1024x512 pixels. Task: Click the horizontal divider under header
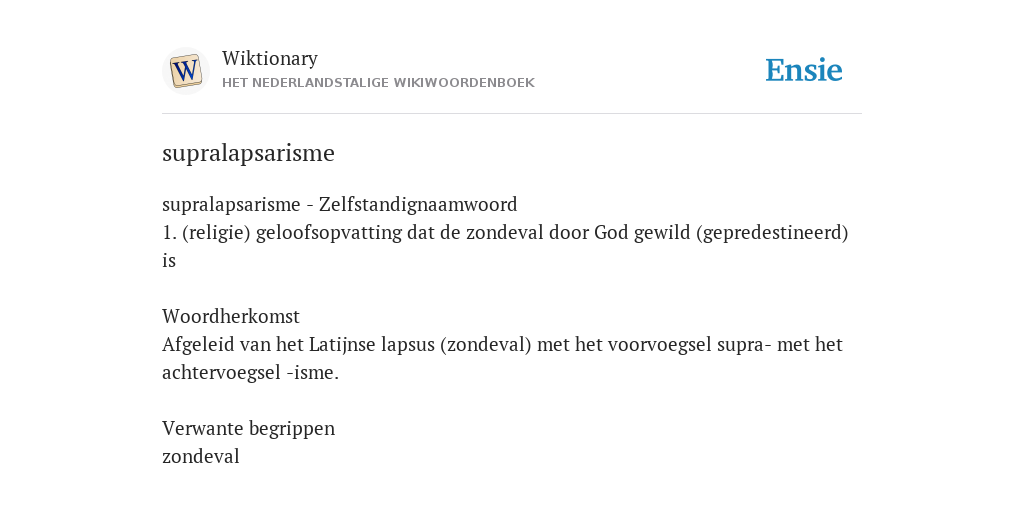(x=512, y=114)
